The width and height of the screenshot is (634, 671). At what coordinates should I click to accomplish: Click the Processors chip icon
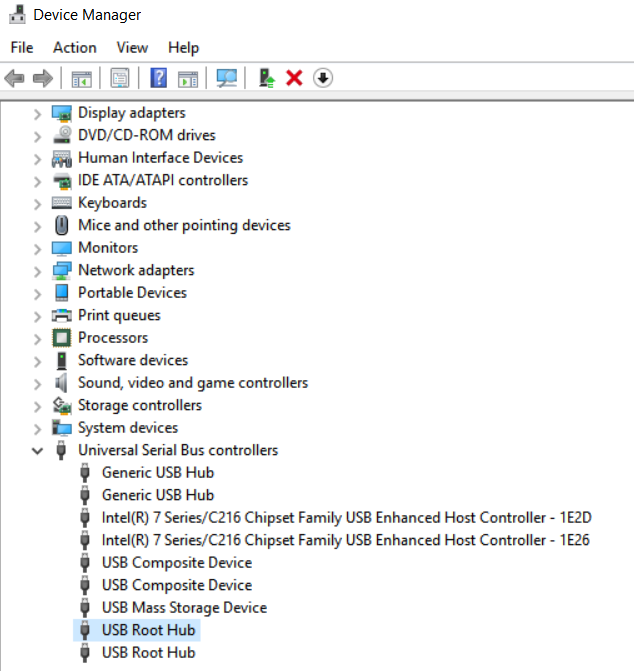[62, 338]
